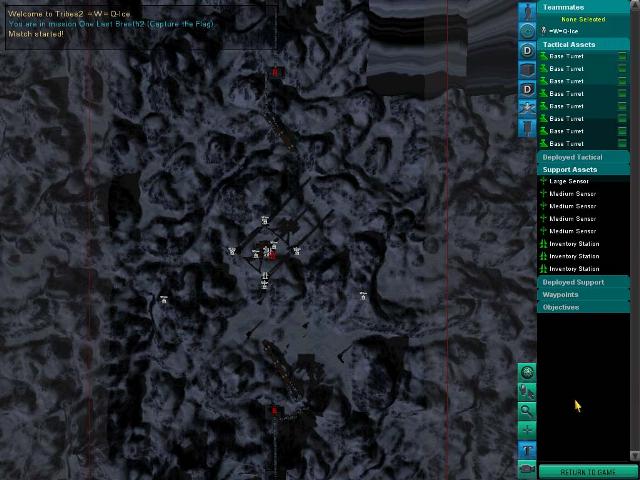Select the second Base Turret entry
The height and width of the screenshot is (480, 640).
tap(583, 69)
